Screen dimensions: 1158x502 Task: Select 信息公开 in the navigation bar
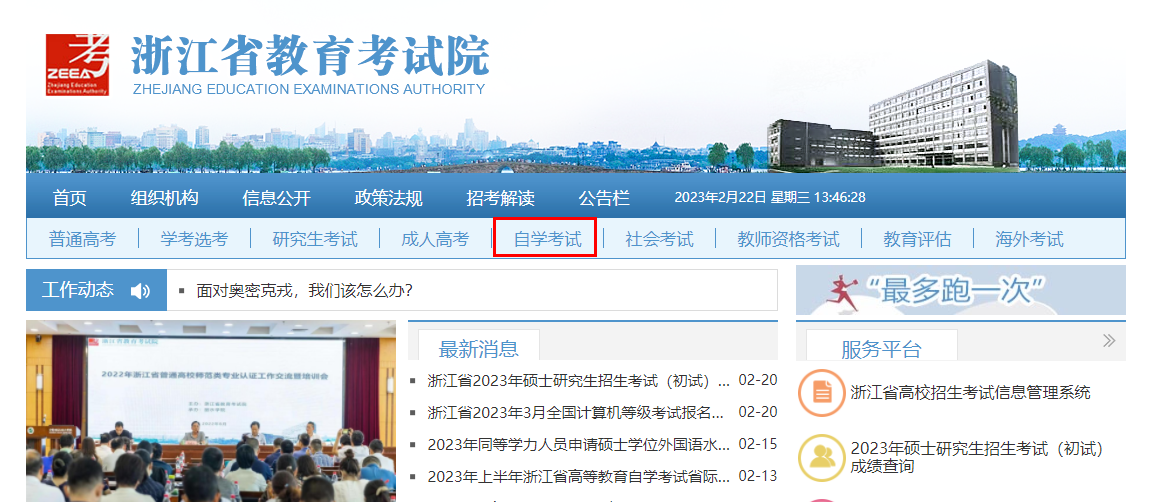click(x=276, y=198)
